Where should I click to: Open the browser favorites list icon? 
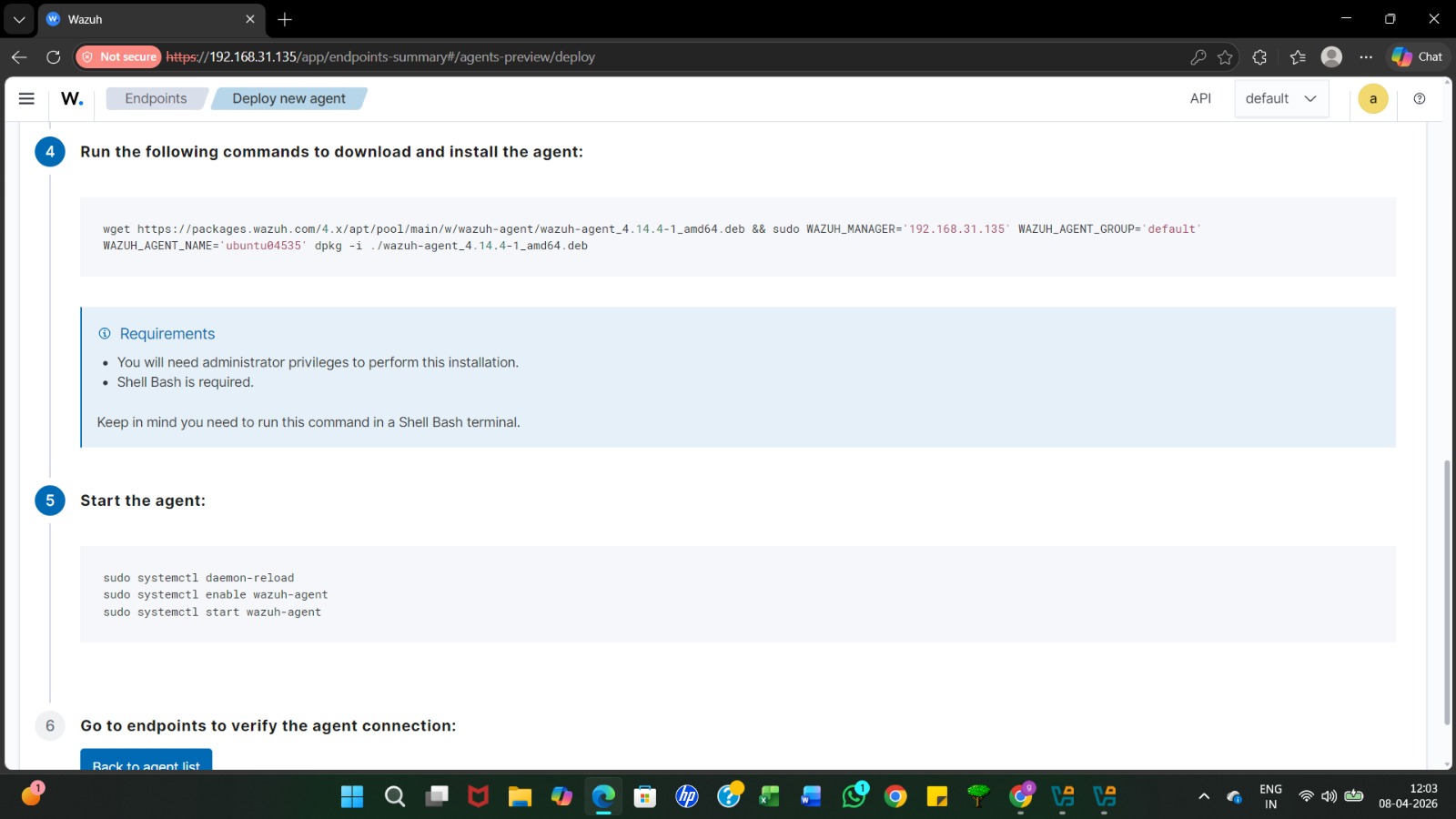click(1298, 56)
